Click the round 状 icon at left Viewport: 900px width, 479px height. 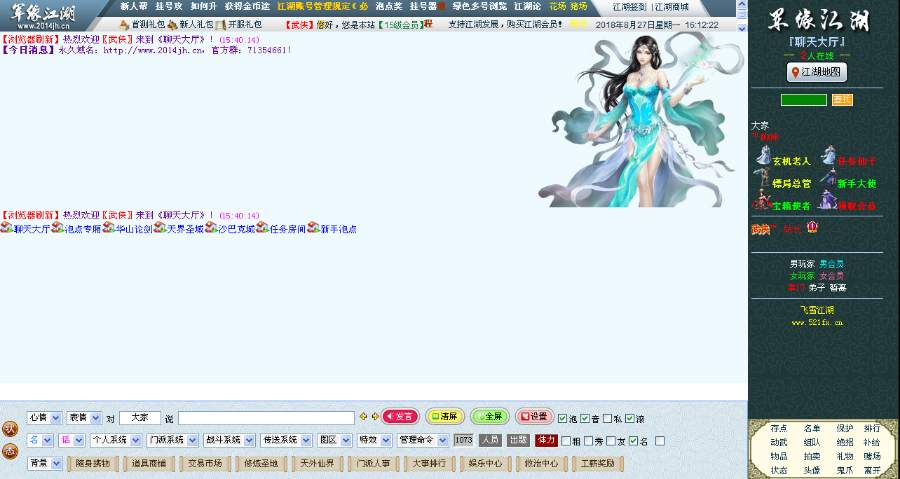pos(10,429)
